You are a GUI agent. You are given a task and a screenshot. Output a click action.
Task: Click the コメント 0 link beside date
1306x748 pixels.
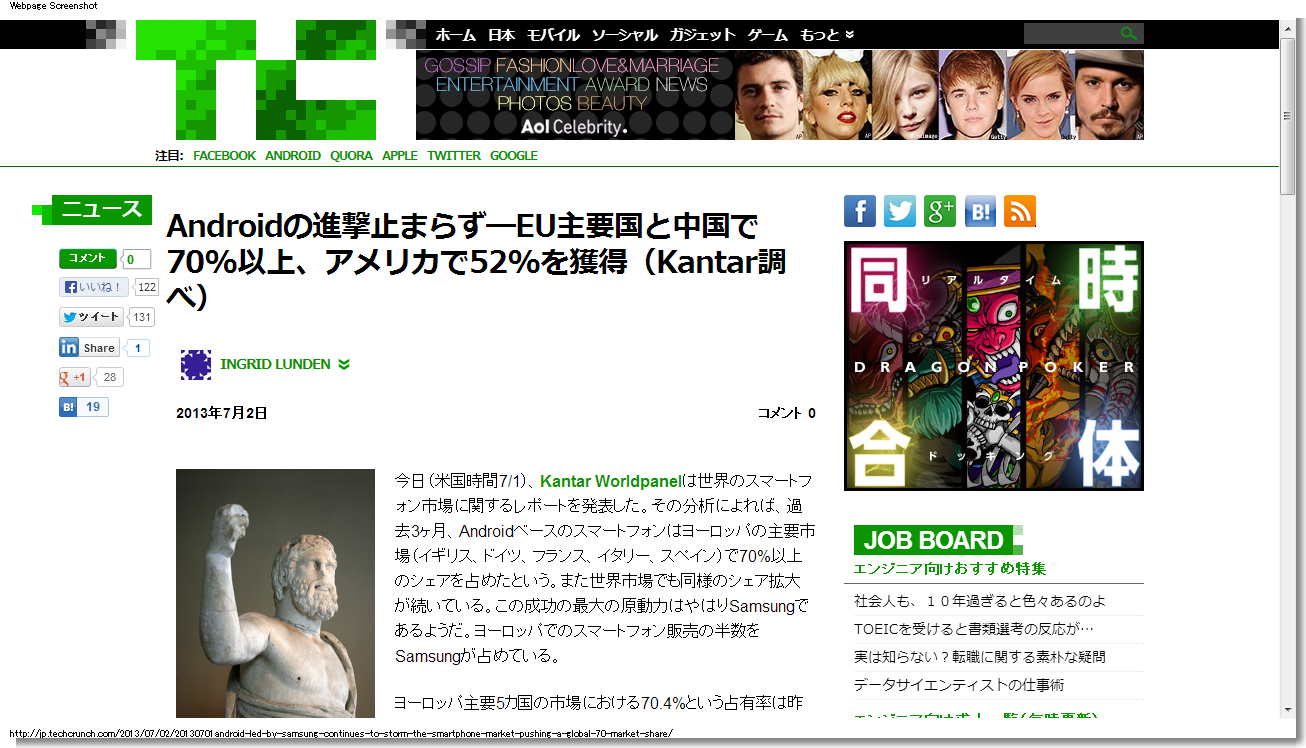coord(786,413)
